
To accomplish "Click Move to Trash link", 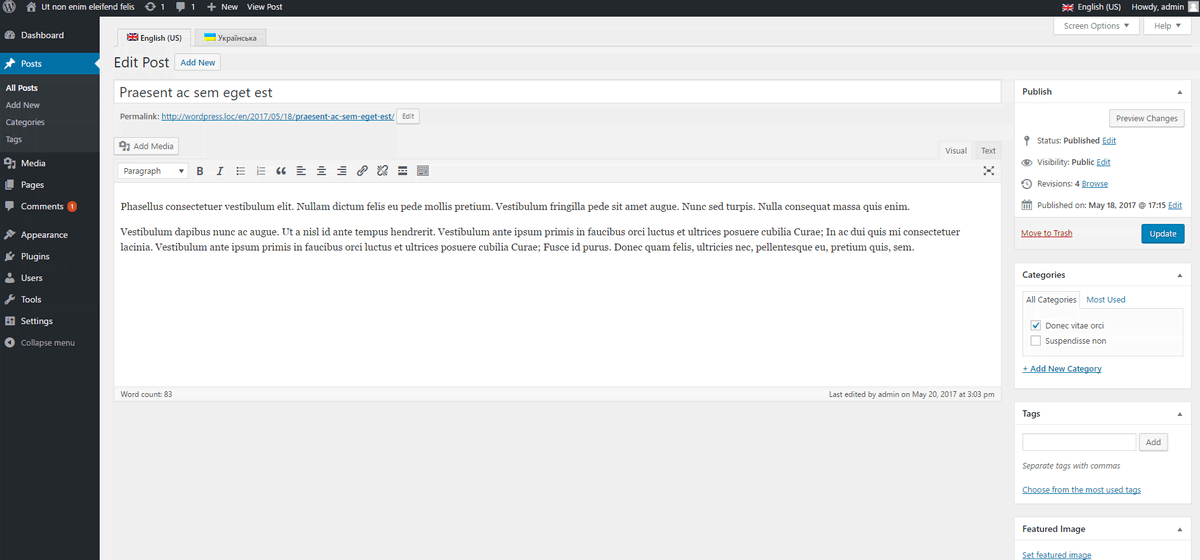I will tap(1047, 233).
